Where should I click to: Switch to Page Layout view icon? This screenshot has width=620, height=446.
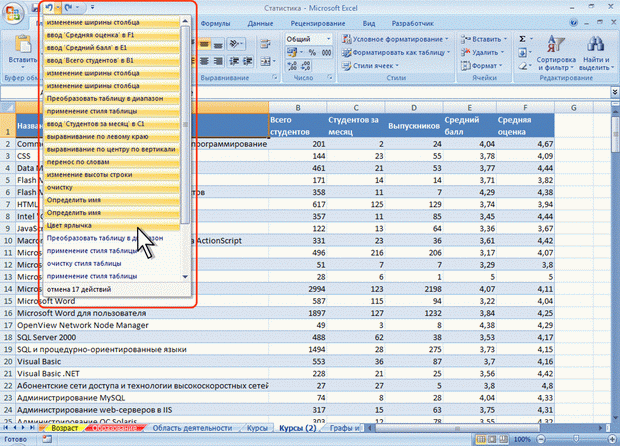[492, 439]
